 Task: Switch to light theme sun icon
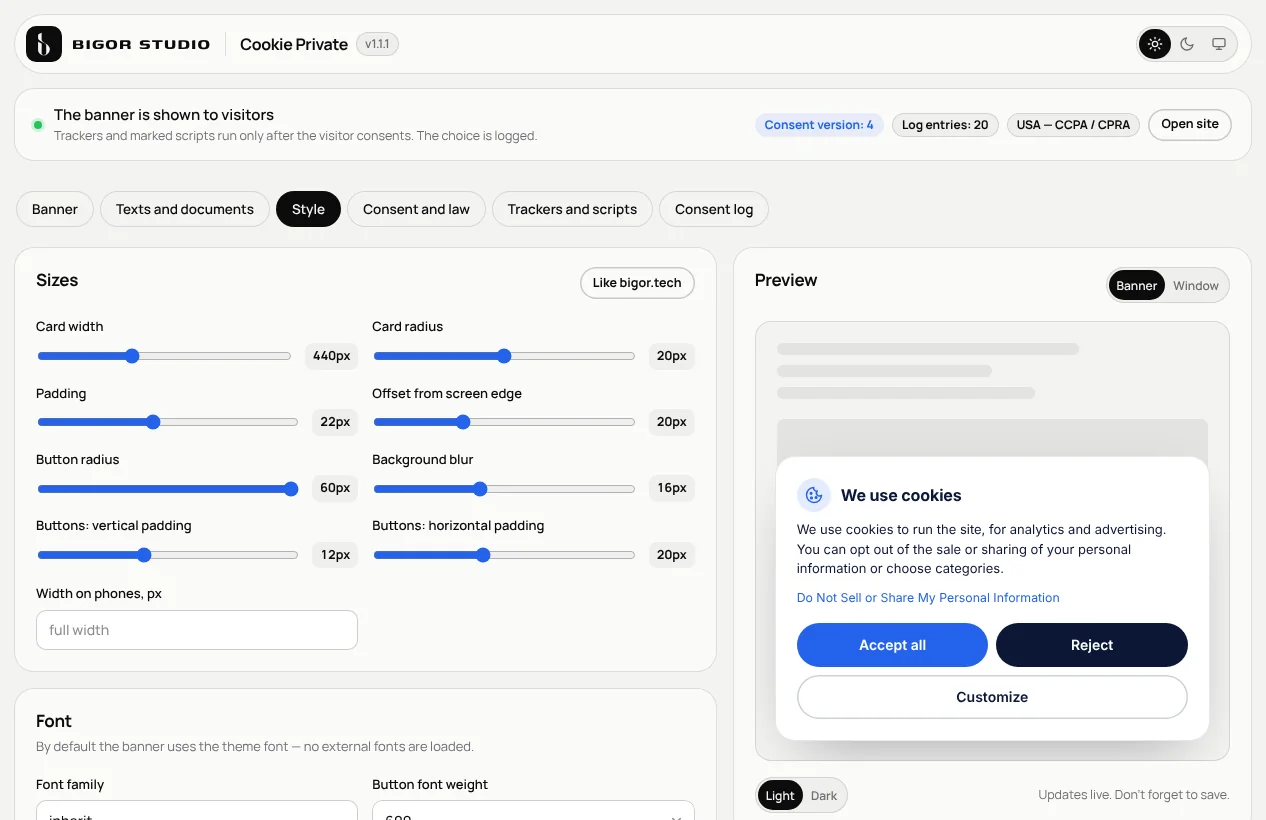[1155, 44]
